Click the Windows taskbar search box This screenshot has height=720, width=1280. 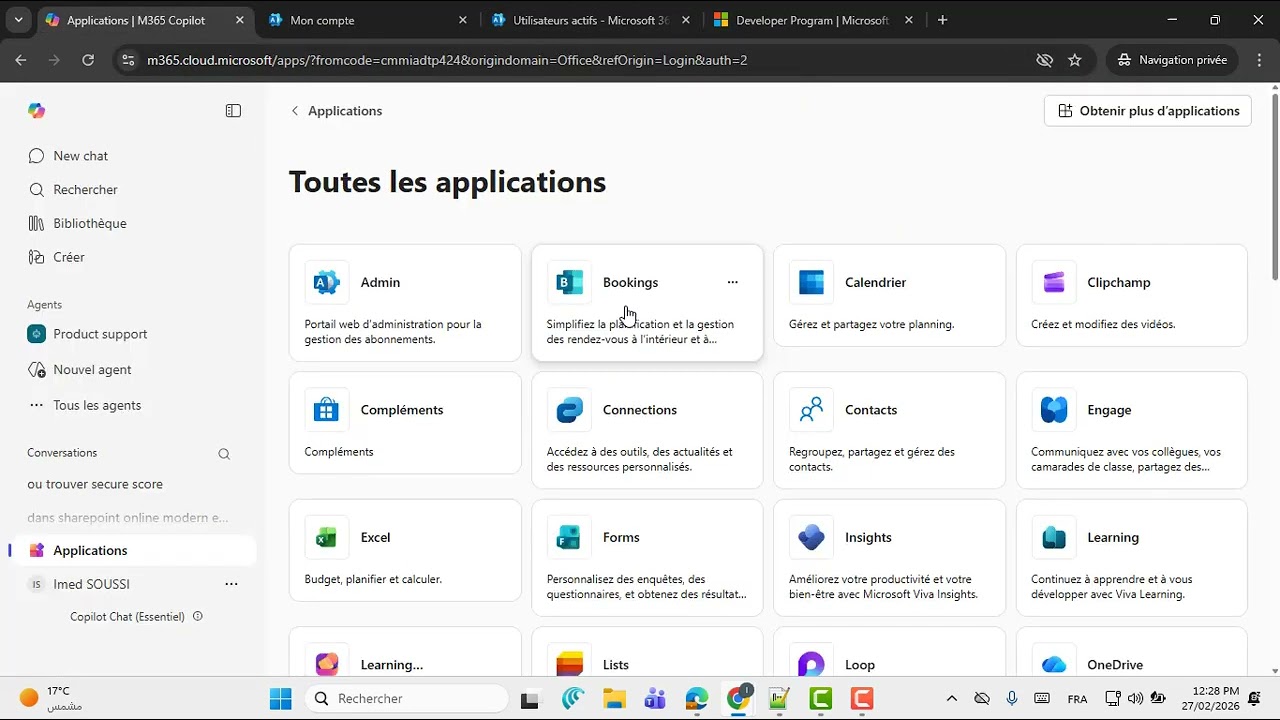406,698
